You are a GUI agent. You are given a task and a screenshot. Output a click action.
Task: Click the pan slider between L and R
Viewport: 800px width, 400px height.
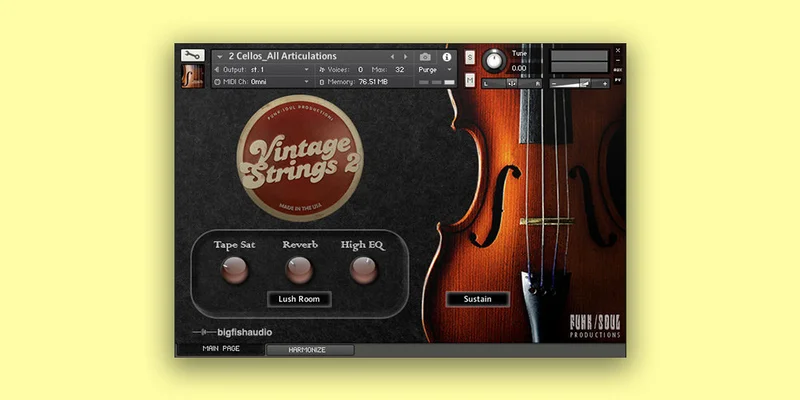tap(512, 83)
